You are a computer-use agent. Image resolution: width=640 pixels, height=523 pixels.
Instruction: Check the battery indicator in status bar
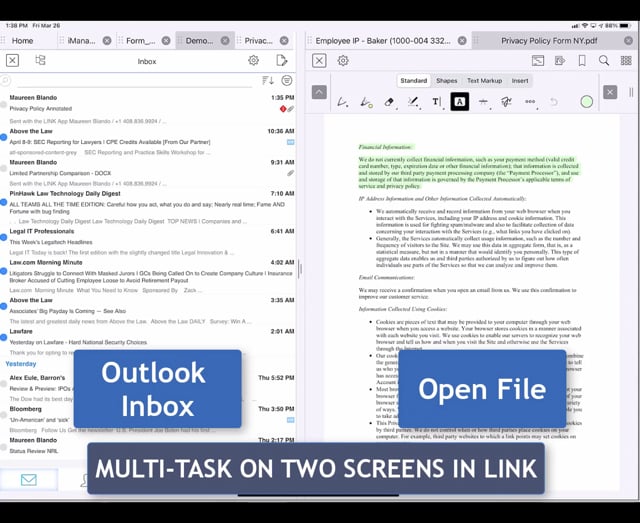click(625, 25)
